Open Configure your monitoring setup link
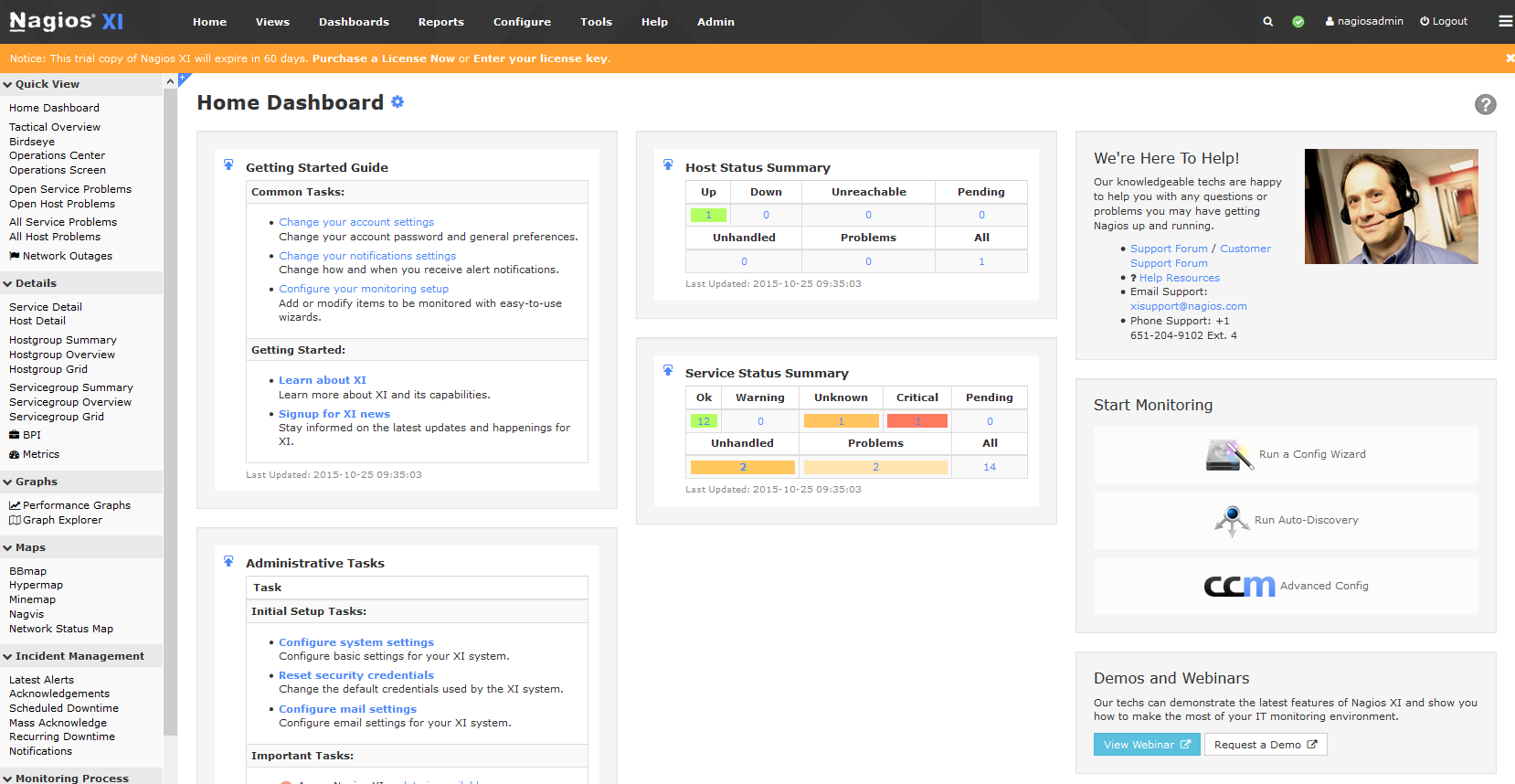This screenshot has height=784, width=1515. pos(364,289)
